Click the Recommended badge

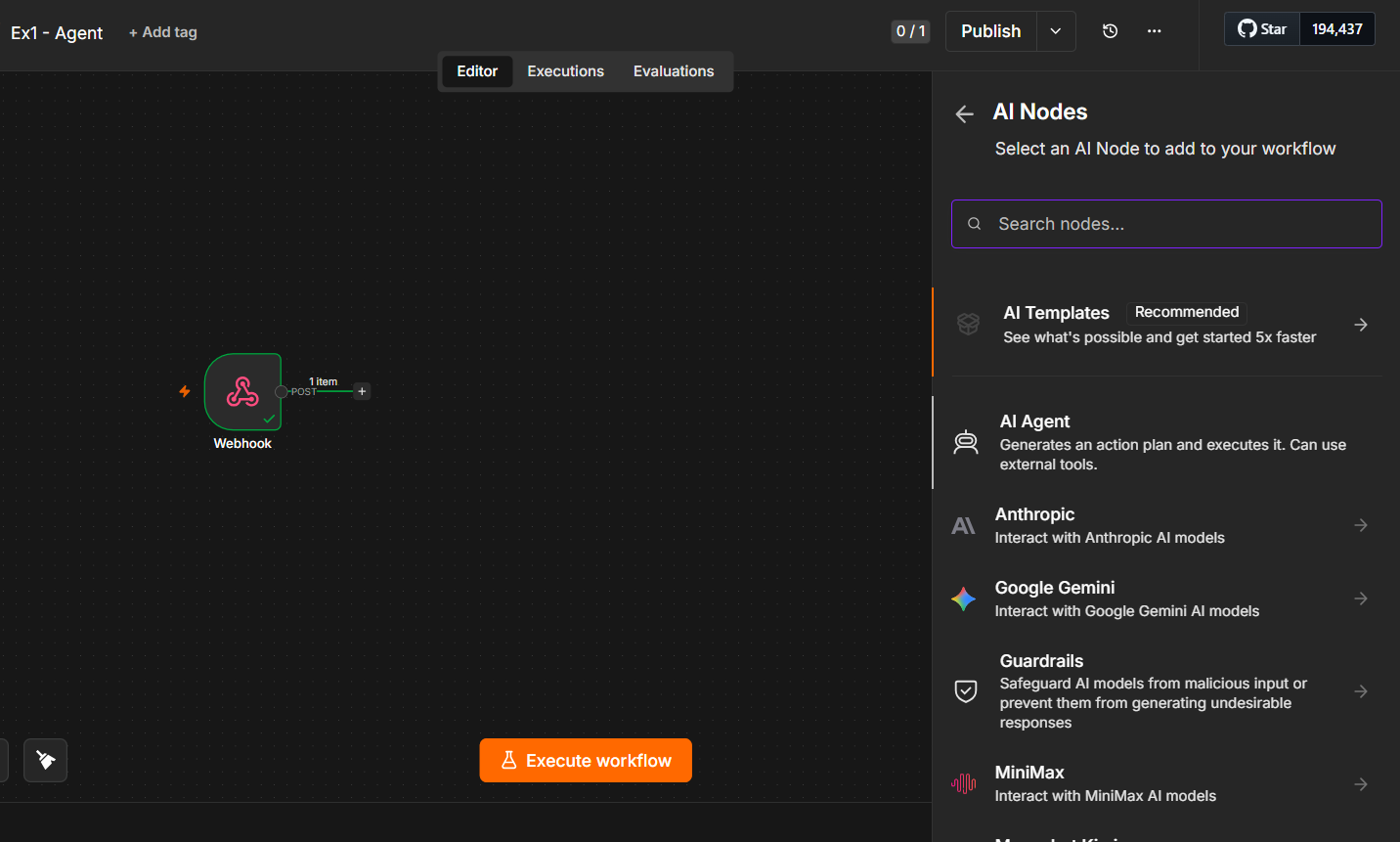(x=1187, y=312)
